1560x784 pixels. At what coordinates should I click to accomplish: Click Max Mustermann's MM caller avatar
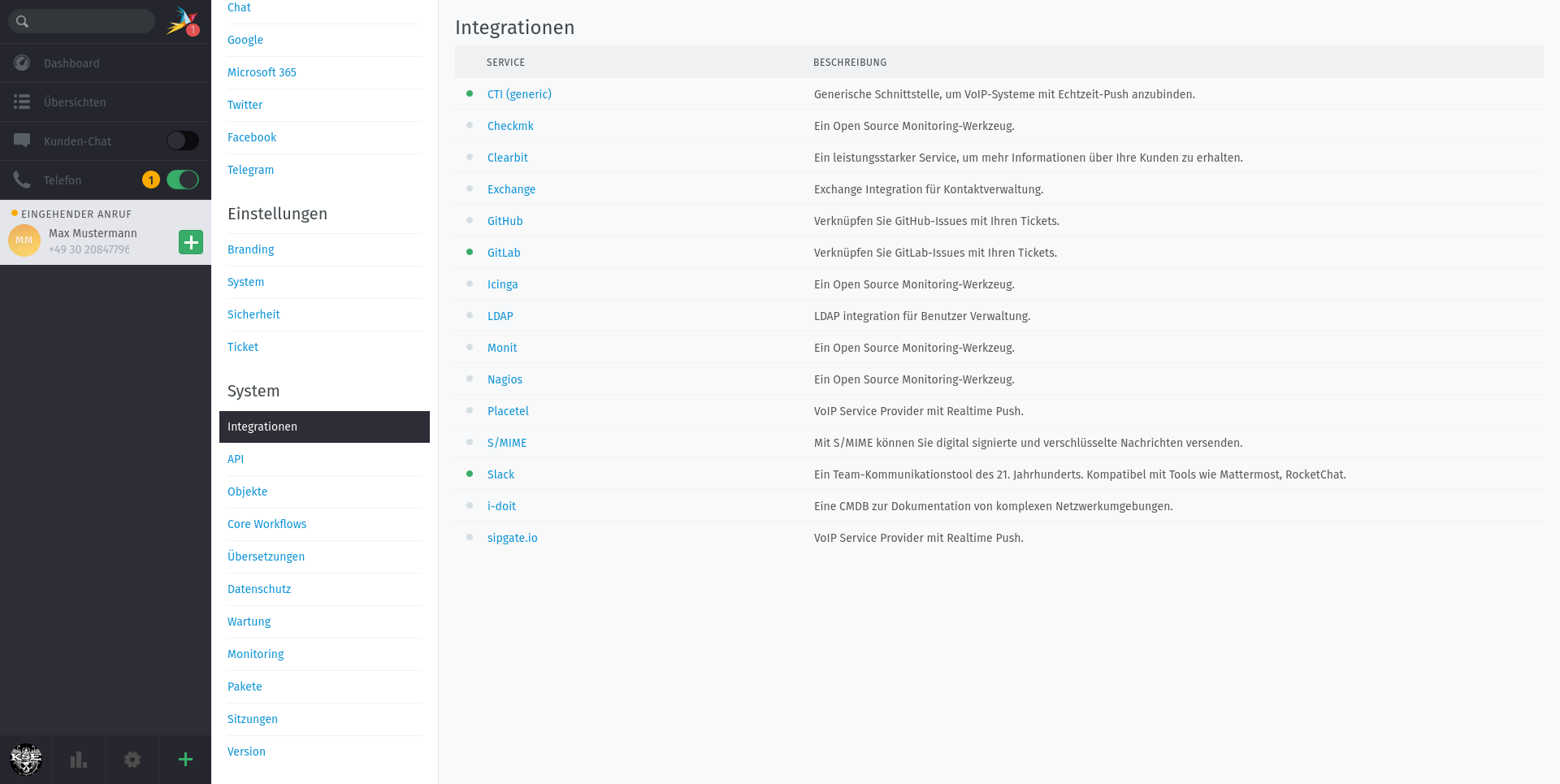tap(24, 240)
